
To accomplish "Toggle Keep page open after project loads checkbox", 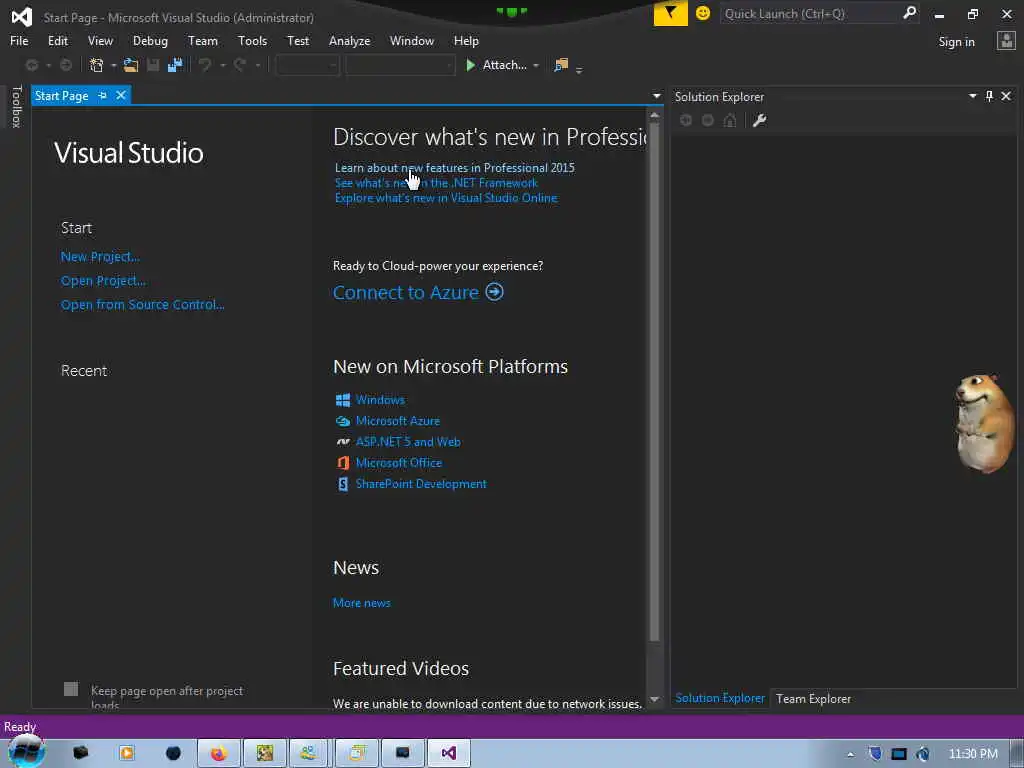I will pyautogui.click(x=71, y=689).
